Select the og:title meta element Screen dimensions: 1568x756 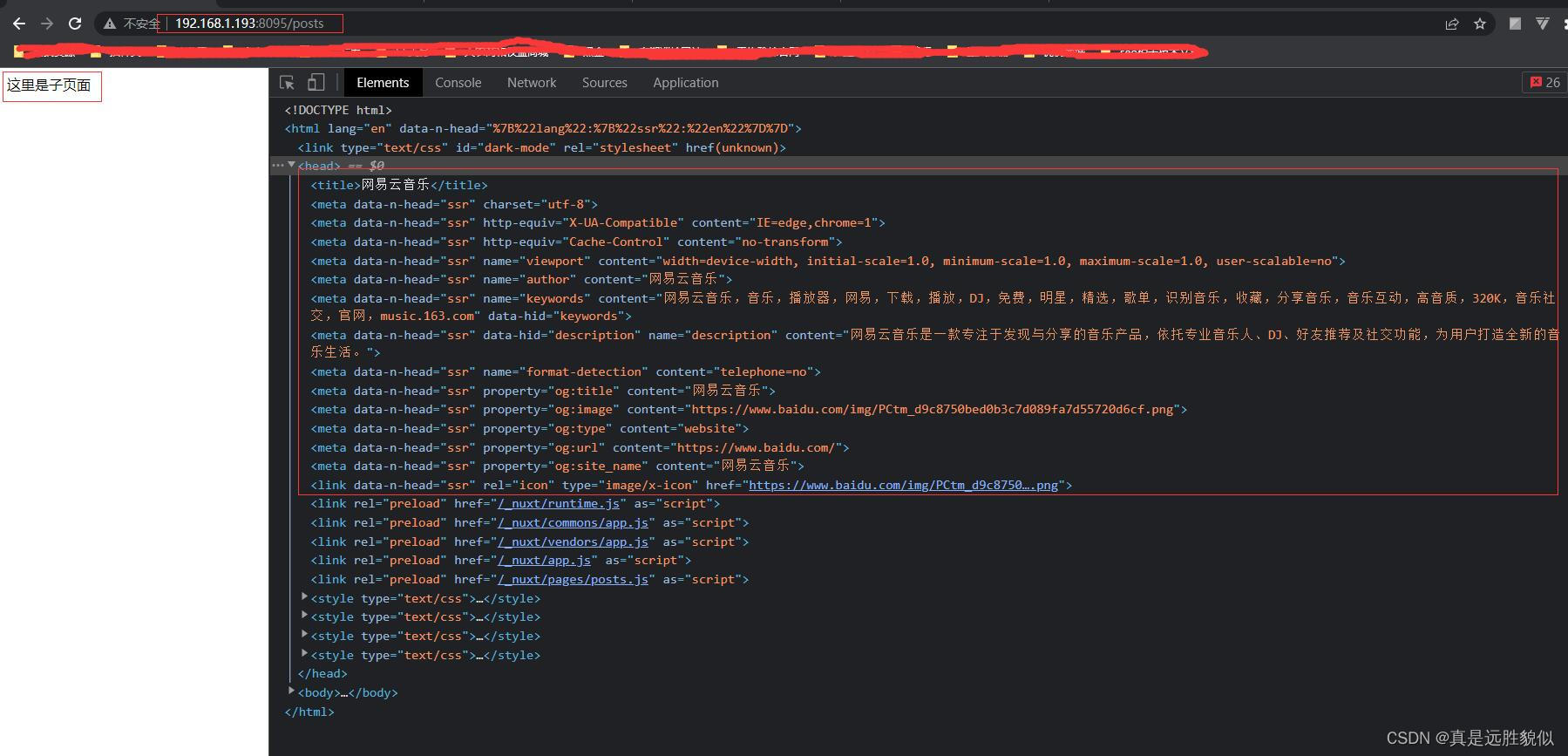click(x=543, y=391)
